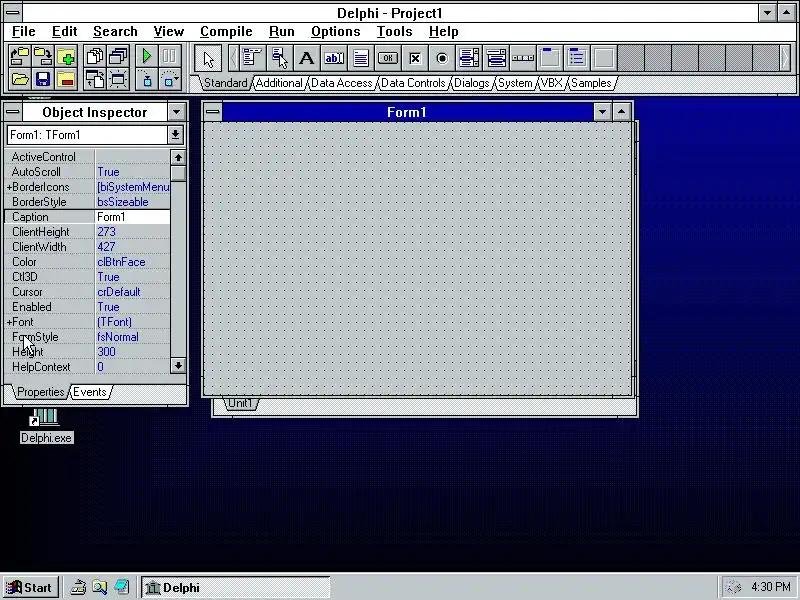
Task: Select the ListBox component
Action: (469, 58)
